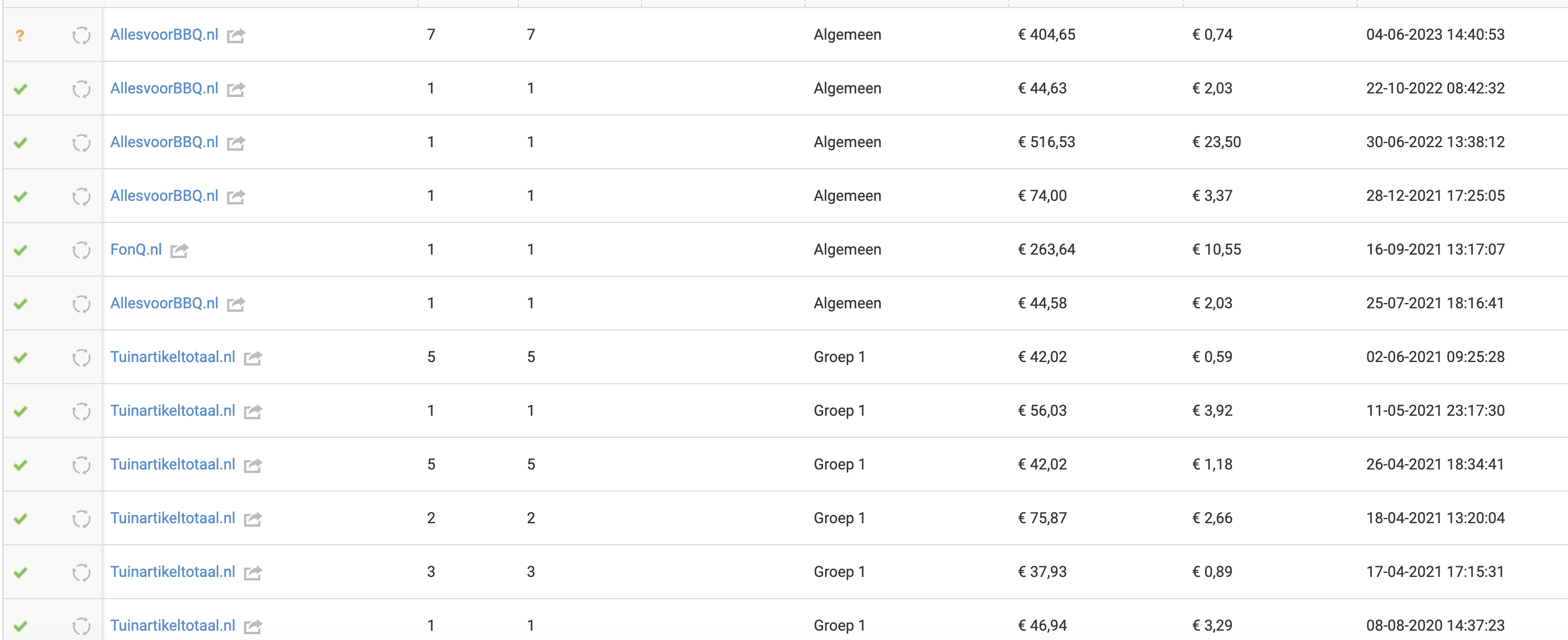Click the date 30-06-2022 13:38:12 cell
This screenshot has width=1568, height=640.
click(x=1435, y=142)
